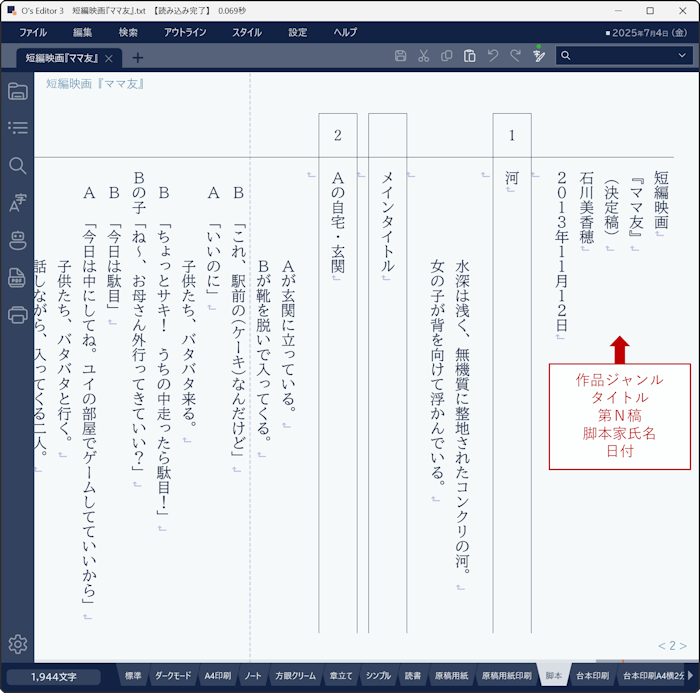Click the Aの自宅・玄関 scene heading
Screen dimensions: 700x693
click(338, 222)
